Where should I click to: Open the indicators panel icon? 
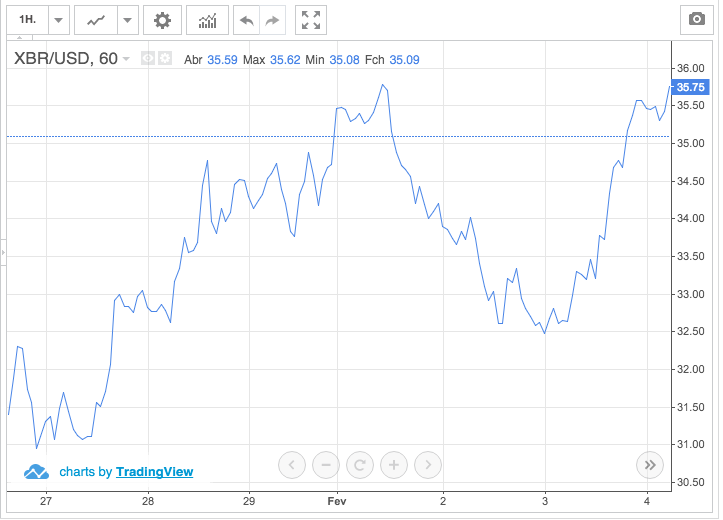[207, 20]
